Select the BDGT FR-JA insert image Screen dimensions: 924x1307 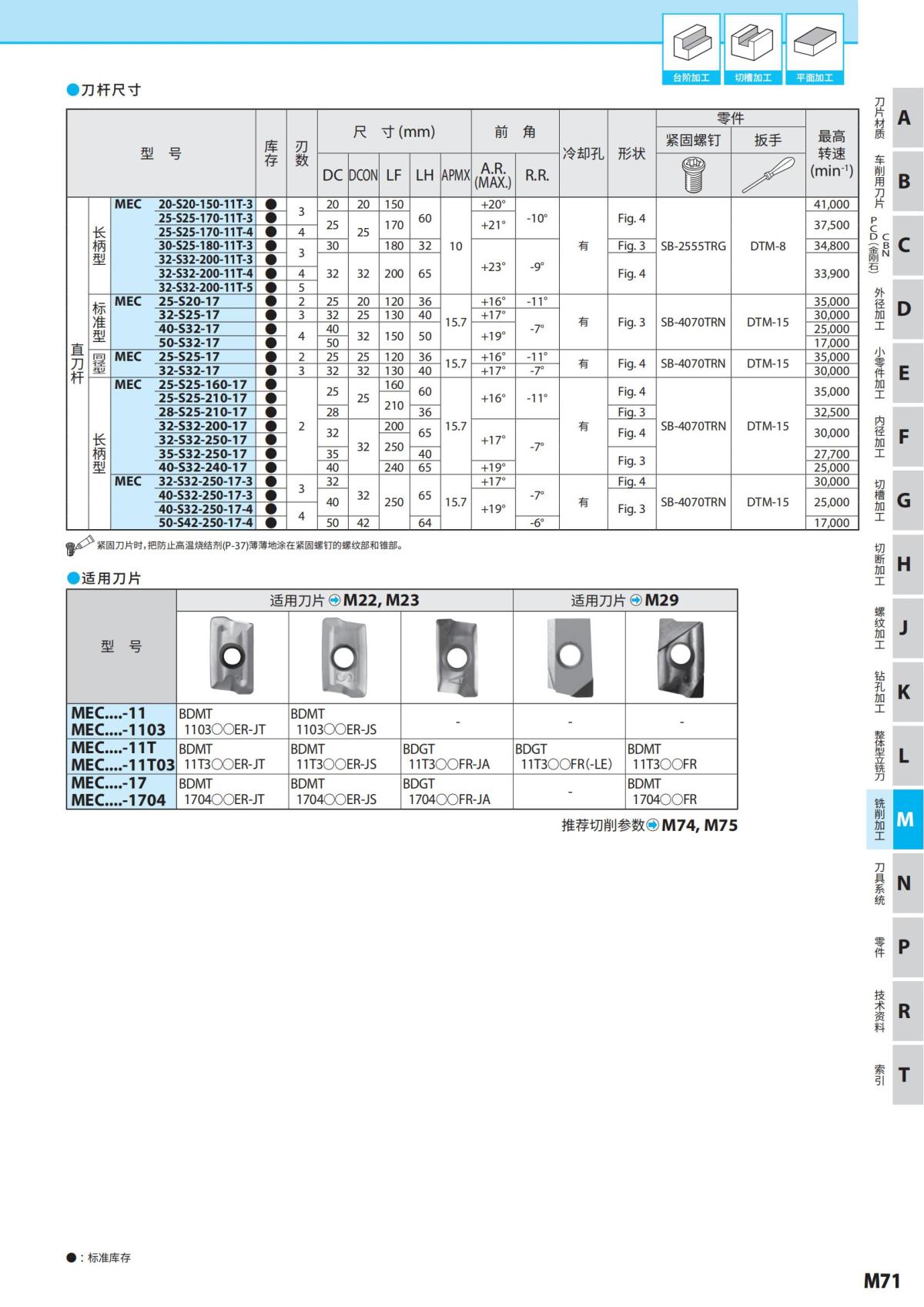click(x=456, y=656)
